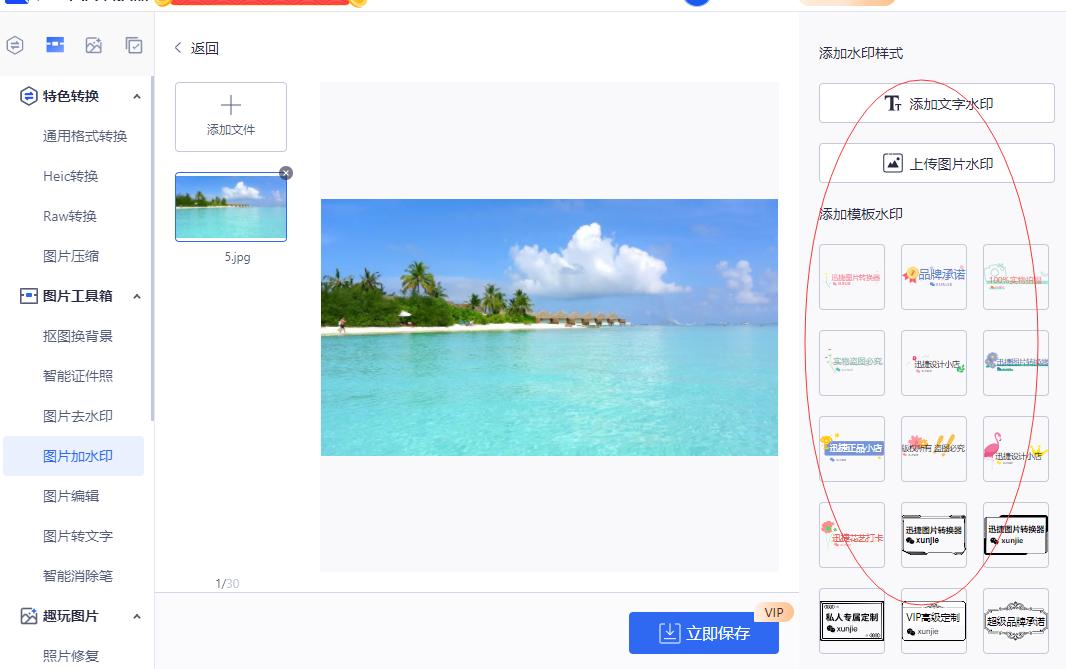This screenshot has height=669, width=1066.
Task: Activate the blue toolbox icon at the top
Action: click(54, 44)
